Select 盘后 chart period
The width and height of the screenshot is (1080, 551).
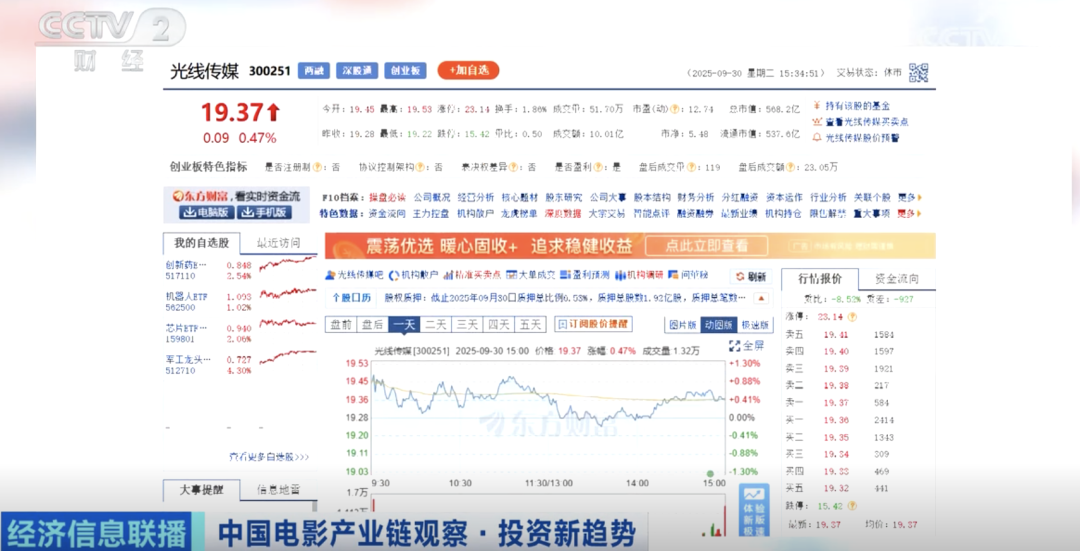pos(373,324)
